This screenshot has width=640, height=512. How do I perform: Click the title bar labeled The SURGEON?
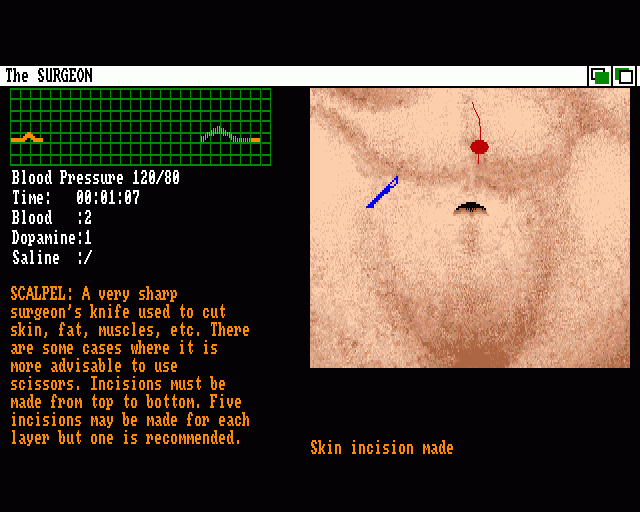(300, 76)
